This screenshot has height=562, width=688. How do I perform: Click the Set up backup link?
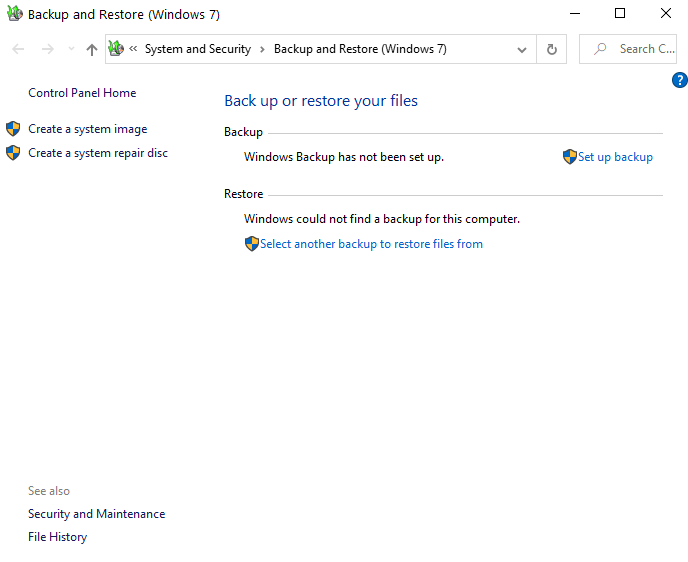pyautogui.click(x=615, y=157)
